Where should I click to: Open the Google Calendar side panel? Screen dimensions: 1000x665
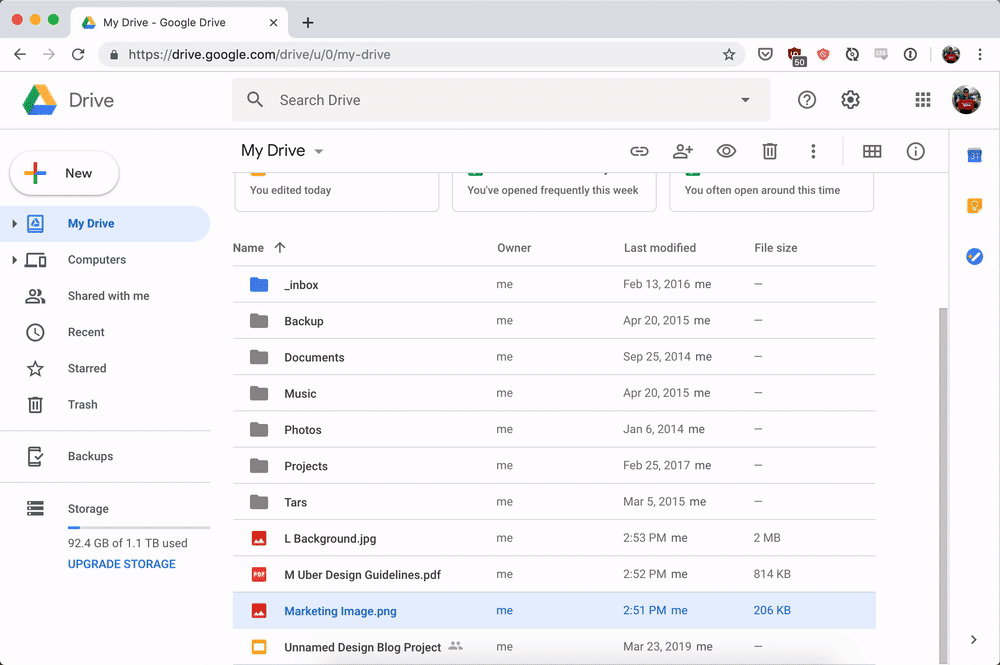click(x=975, y=154)
